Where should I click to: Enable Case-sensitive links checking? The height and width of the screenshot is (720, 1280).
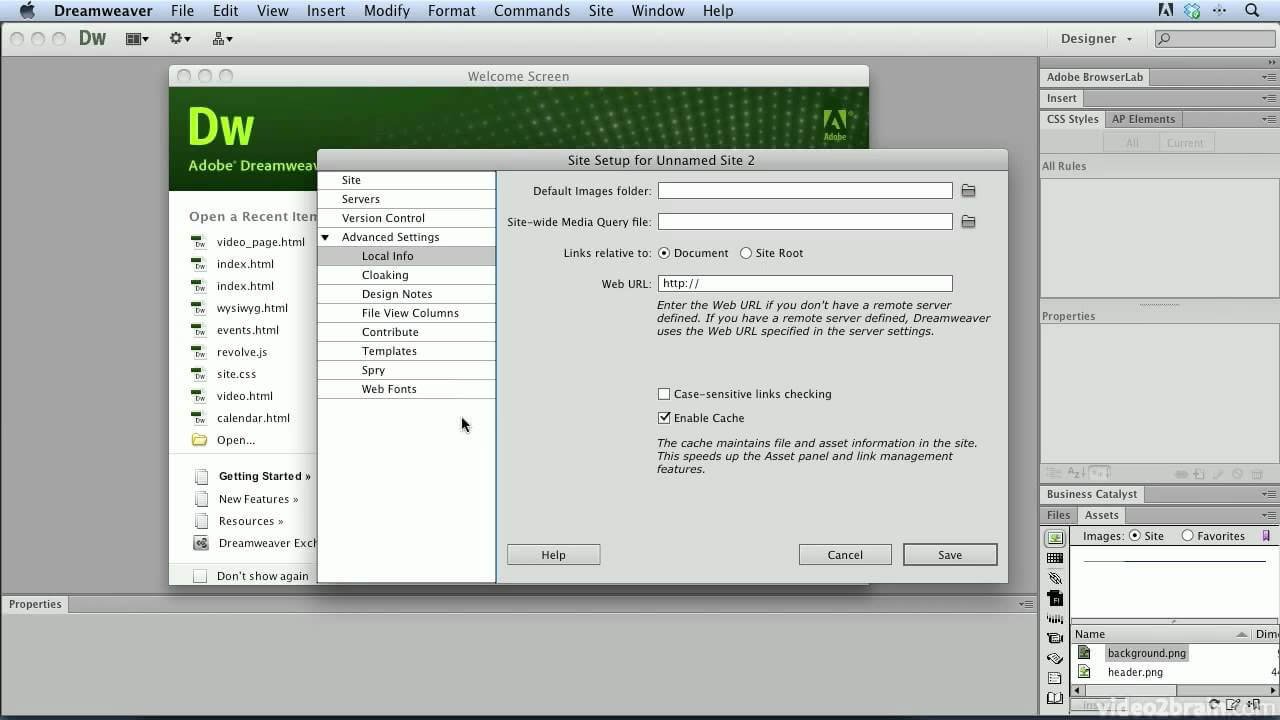coord(664,394)
